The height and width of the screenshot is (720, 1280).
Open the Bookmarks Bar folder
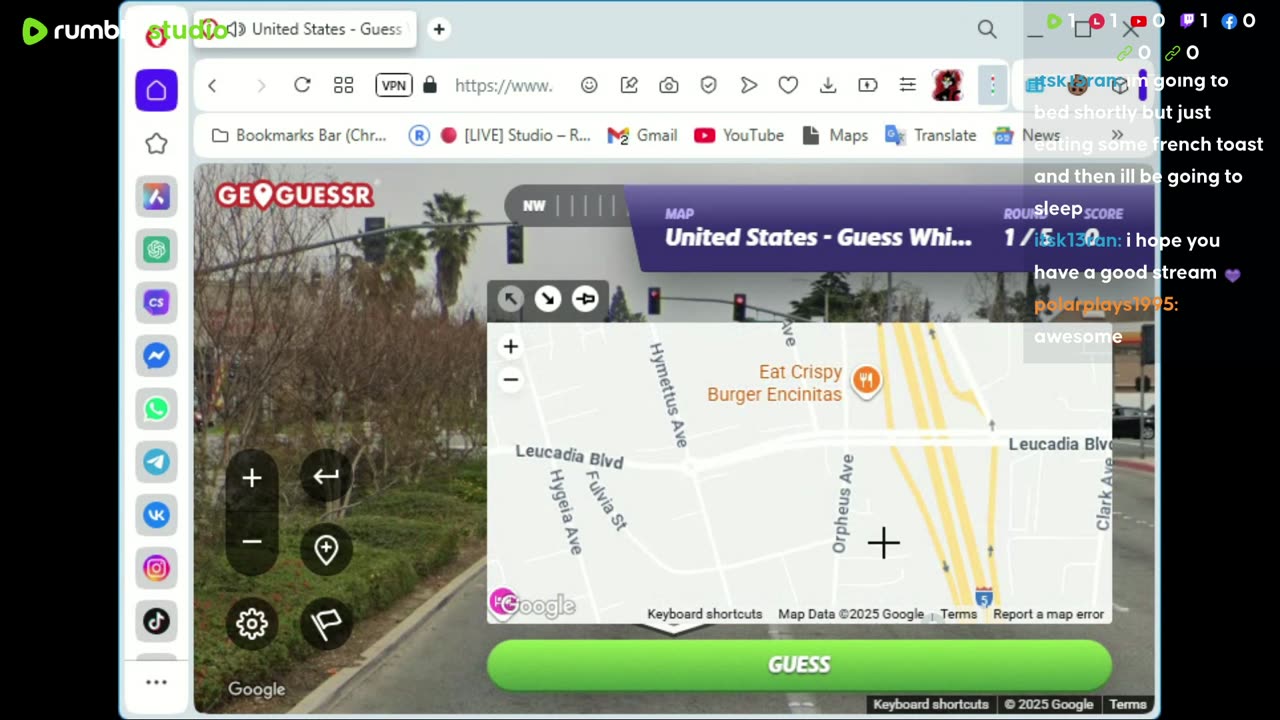[299, 135]
